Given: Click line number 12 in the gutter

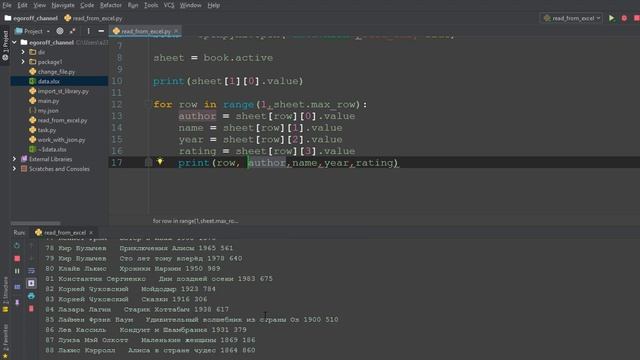Looking at the screenshot, I should coord(117,104).
